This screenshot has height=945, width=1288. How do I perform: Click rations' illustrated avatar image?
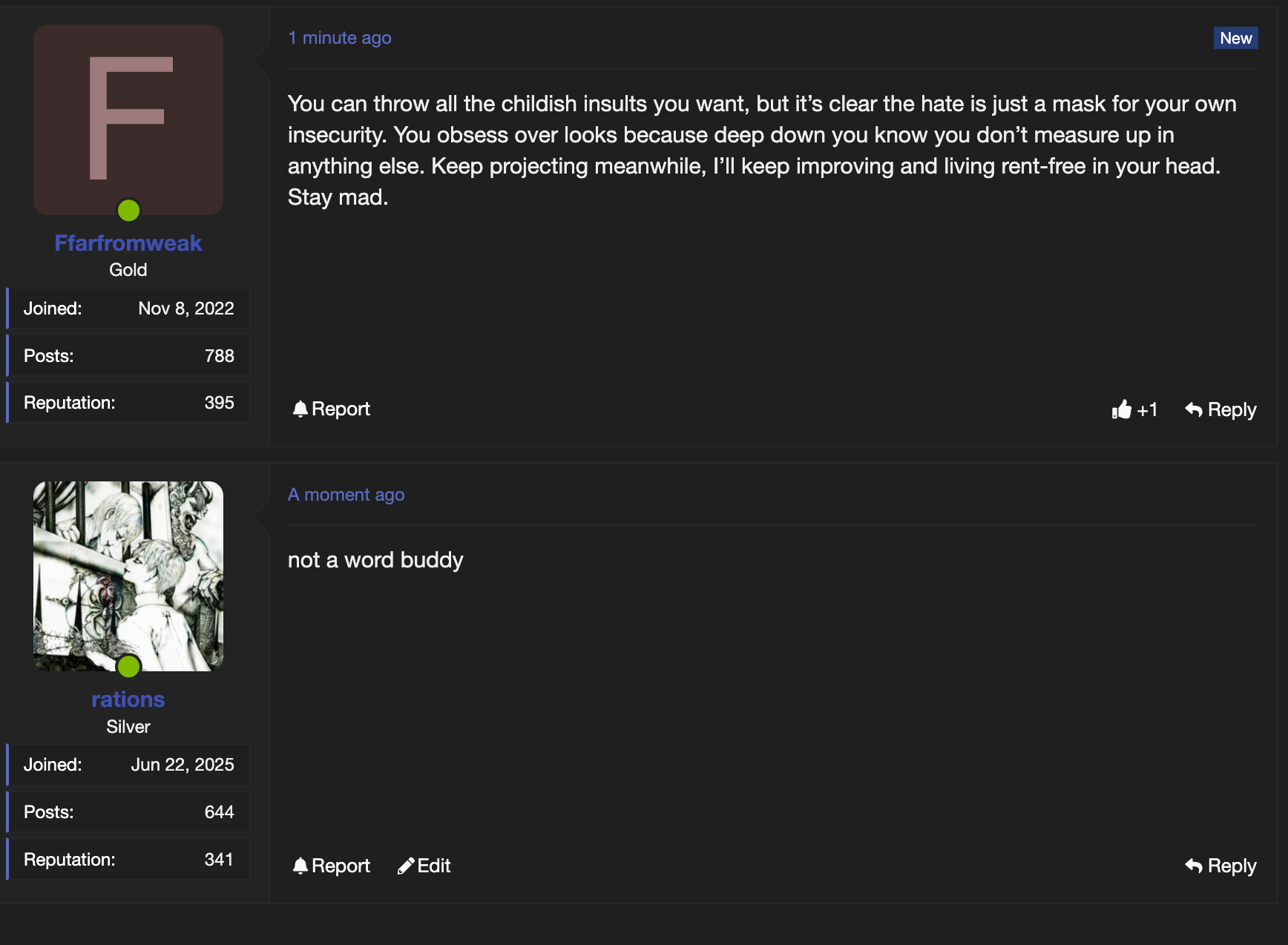(x=128, y=571)
